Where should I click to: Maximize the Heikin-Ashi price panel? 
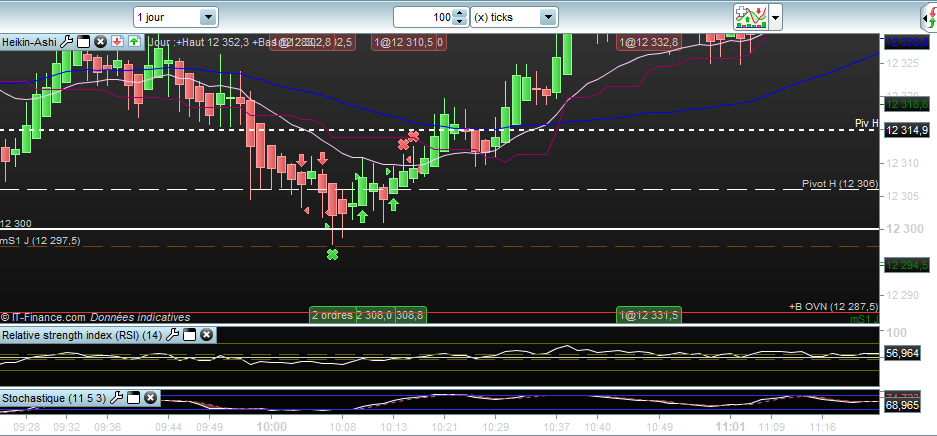pyautogui.click(x=84, y=42)
